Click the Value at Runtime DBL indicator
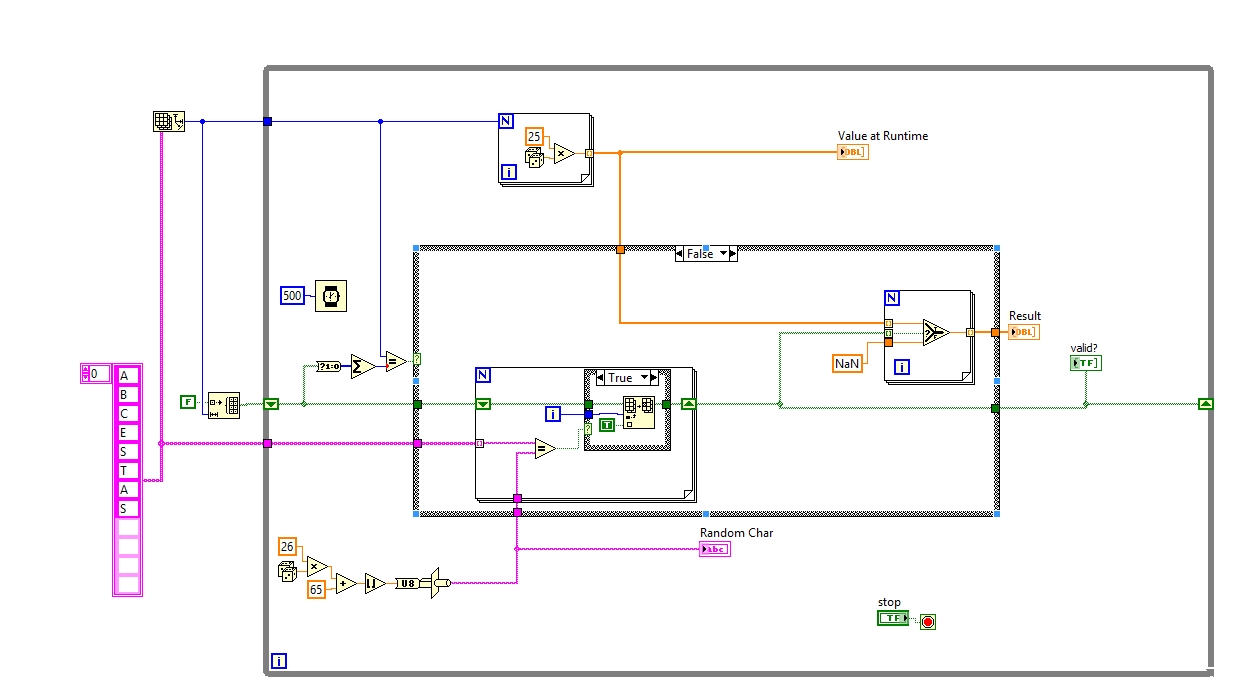The image size is (1241, 695). coord(853,152)
